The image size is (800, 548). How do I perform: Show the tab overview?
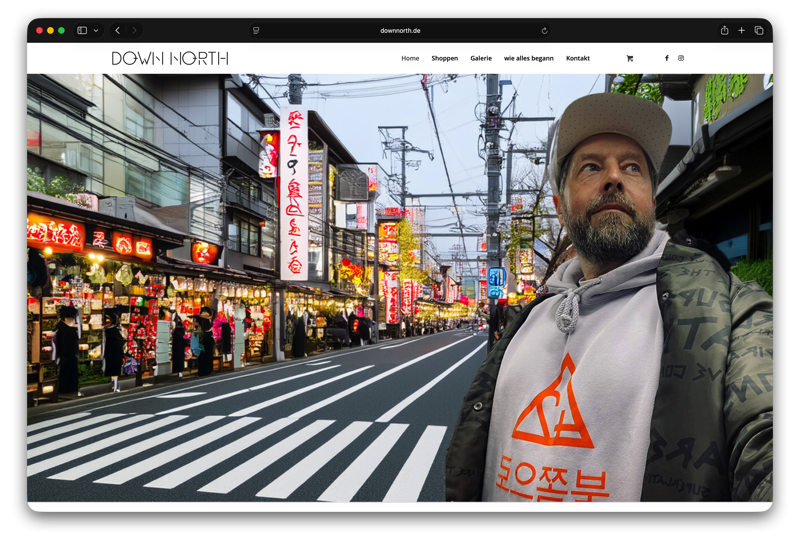pos(759,31)
